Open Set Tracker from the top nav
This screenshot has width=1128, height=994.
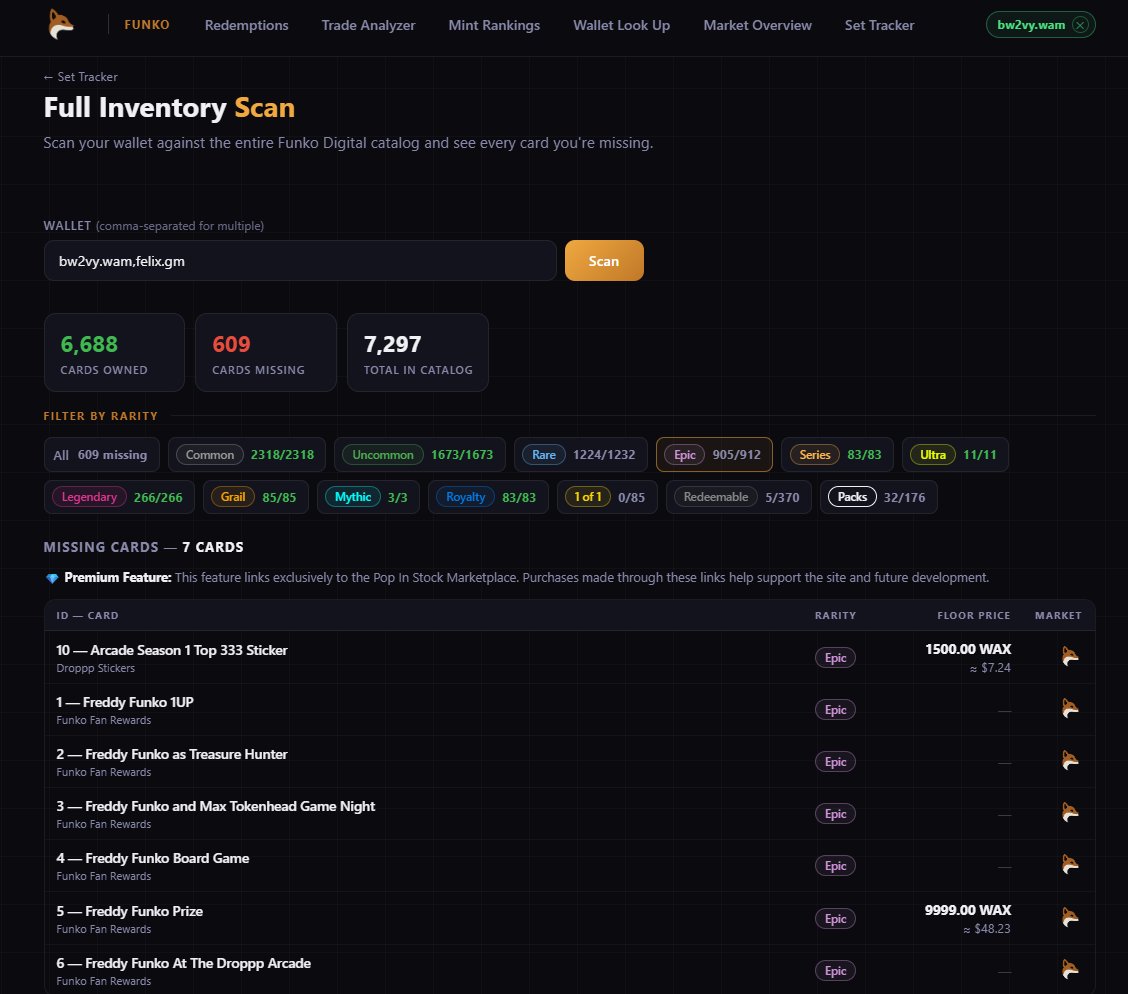[879, 25]
